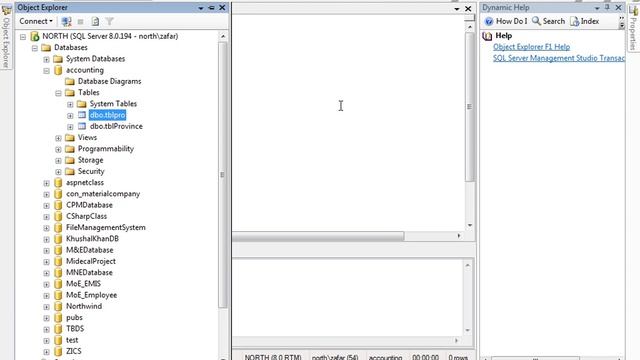
Task: Click the Refresh icon in Object Explorer toolbar
Action: [x=95, y=21]
